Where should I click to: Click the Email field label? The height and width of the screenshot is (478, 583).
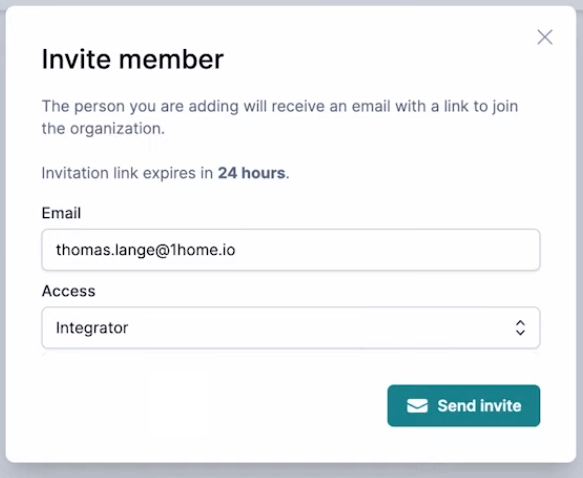(61, 213)
